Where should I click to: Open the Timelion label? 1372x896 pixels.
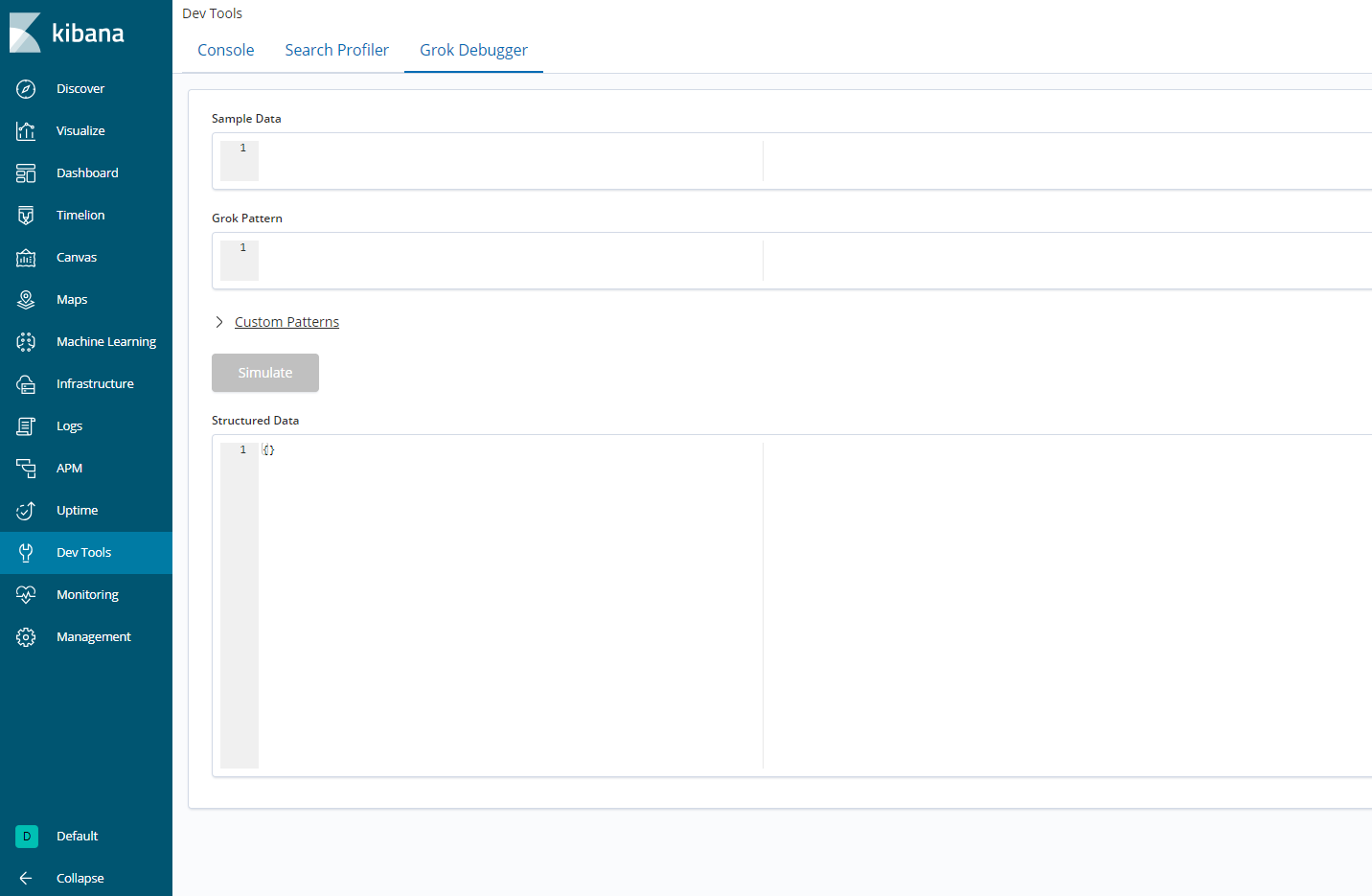80,216
